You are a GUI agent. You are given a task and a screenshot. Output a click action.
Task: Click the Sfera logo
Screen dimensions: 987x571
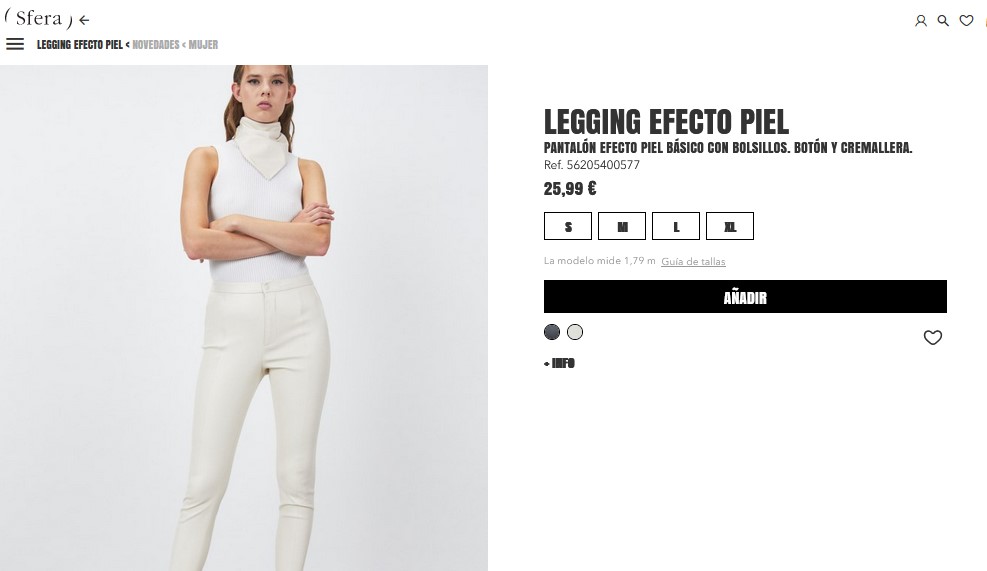(x=38, y=18)
